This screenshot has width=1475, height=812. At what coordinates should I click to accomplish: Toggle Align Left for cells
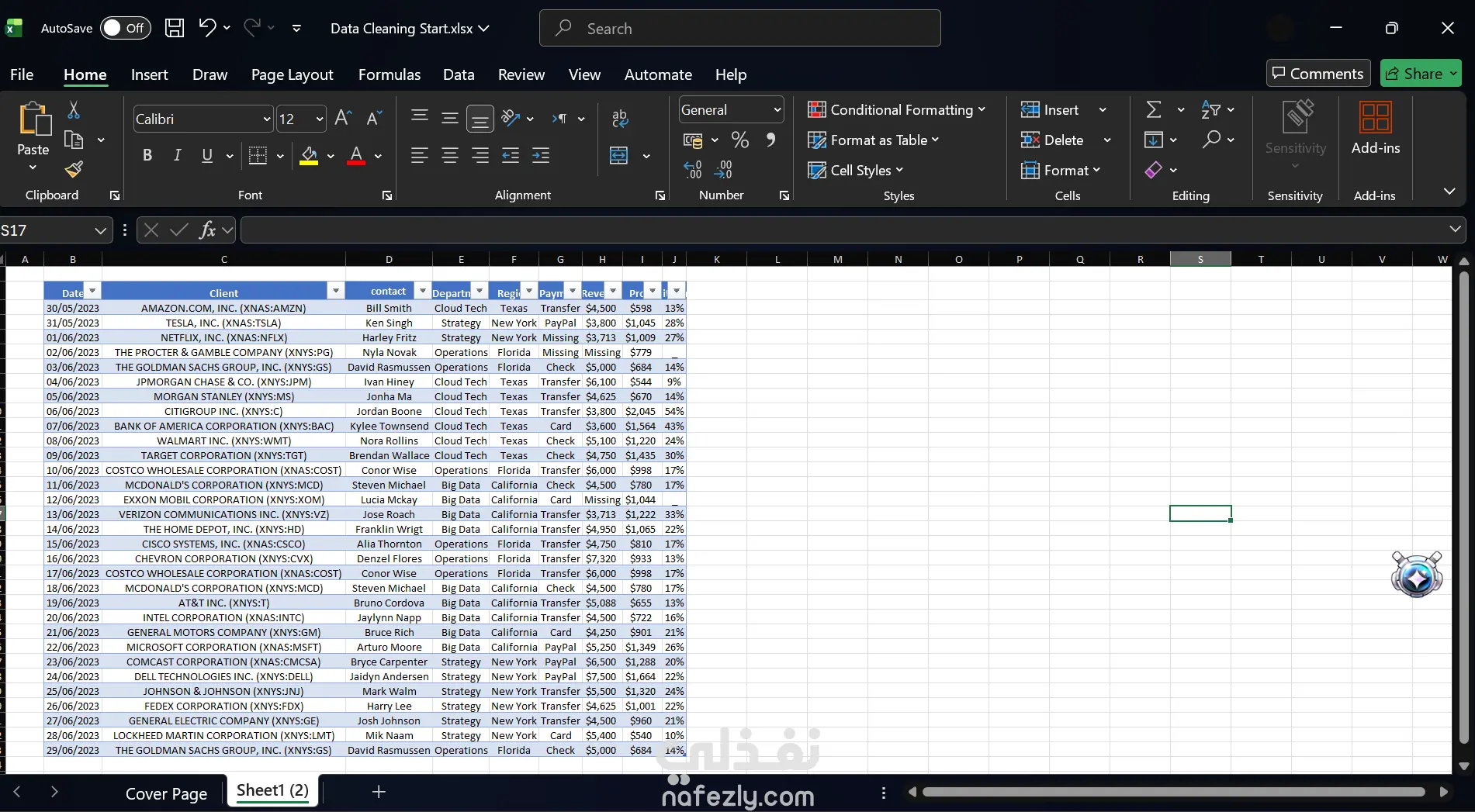[x=420, y=155]
